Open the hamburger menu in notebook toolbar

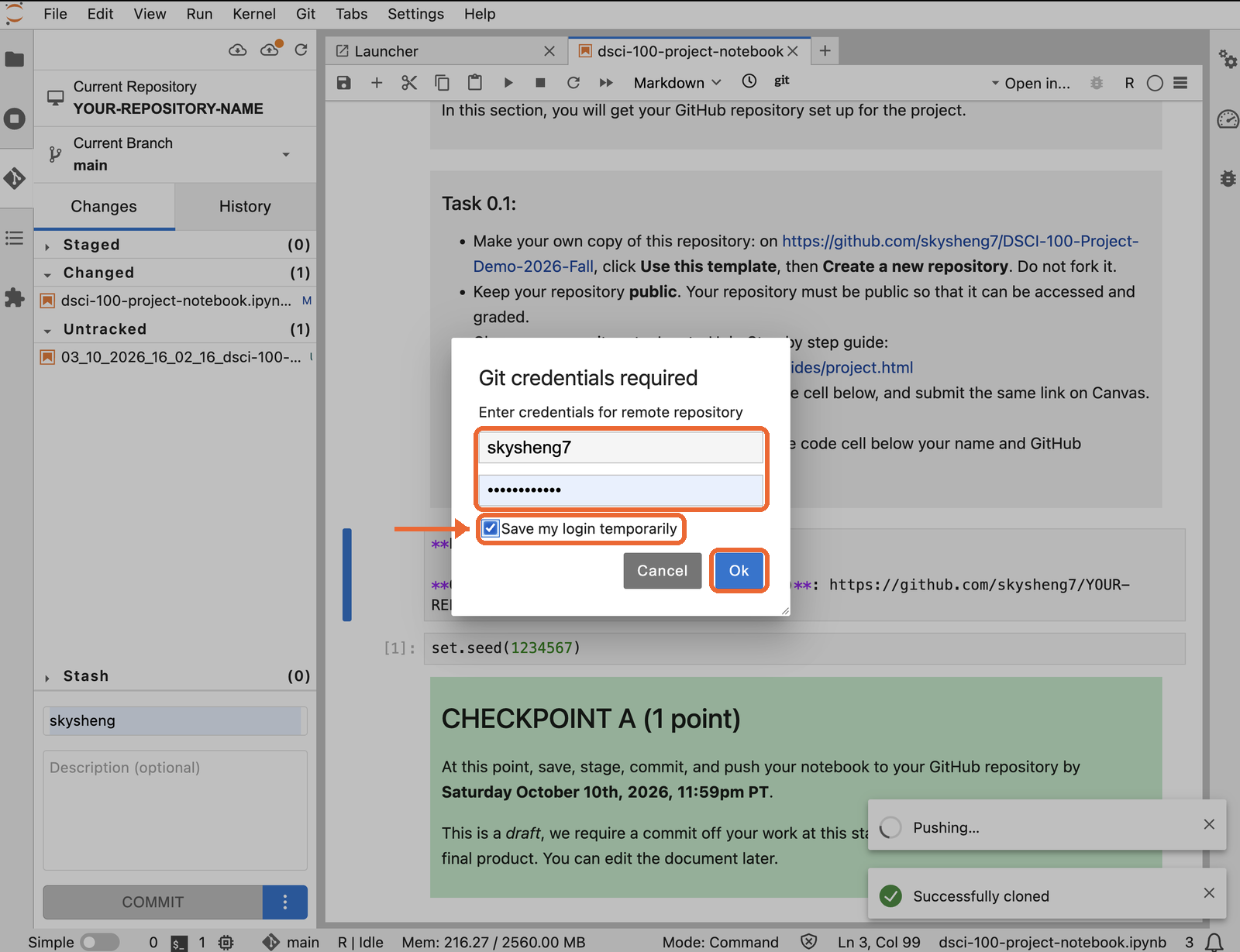[x=1180, y=83]
